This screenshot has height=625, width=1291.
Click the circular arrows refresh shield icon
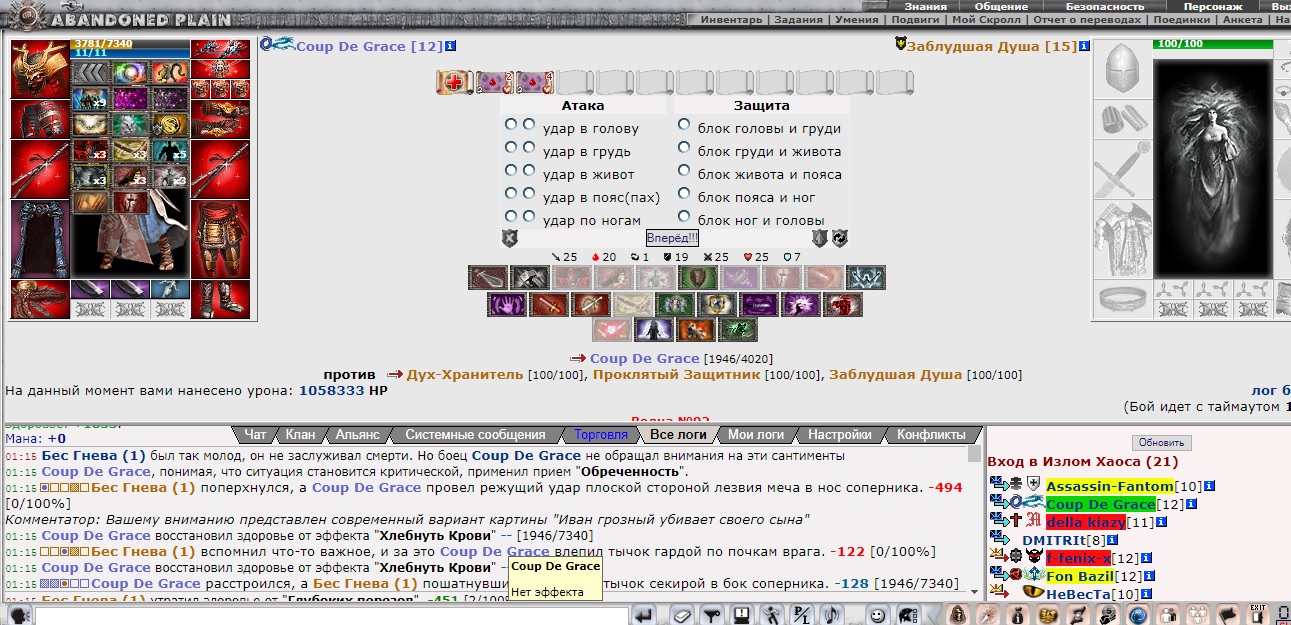840,238
